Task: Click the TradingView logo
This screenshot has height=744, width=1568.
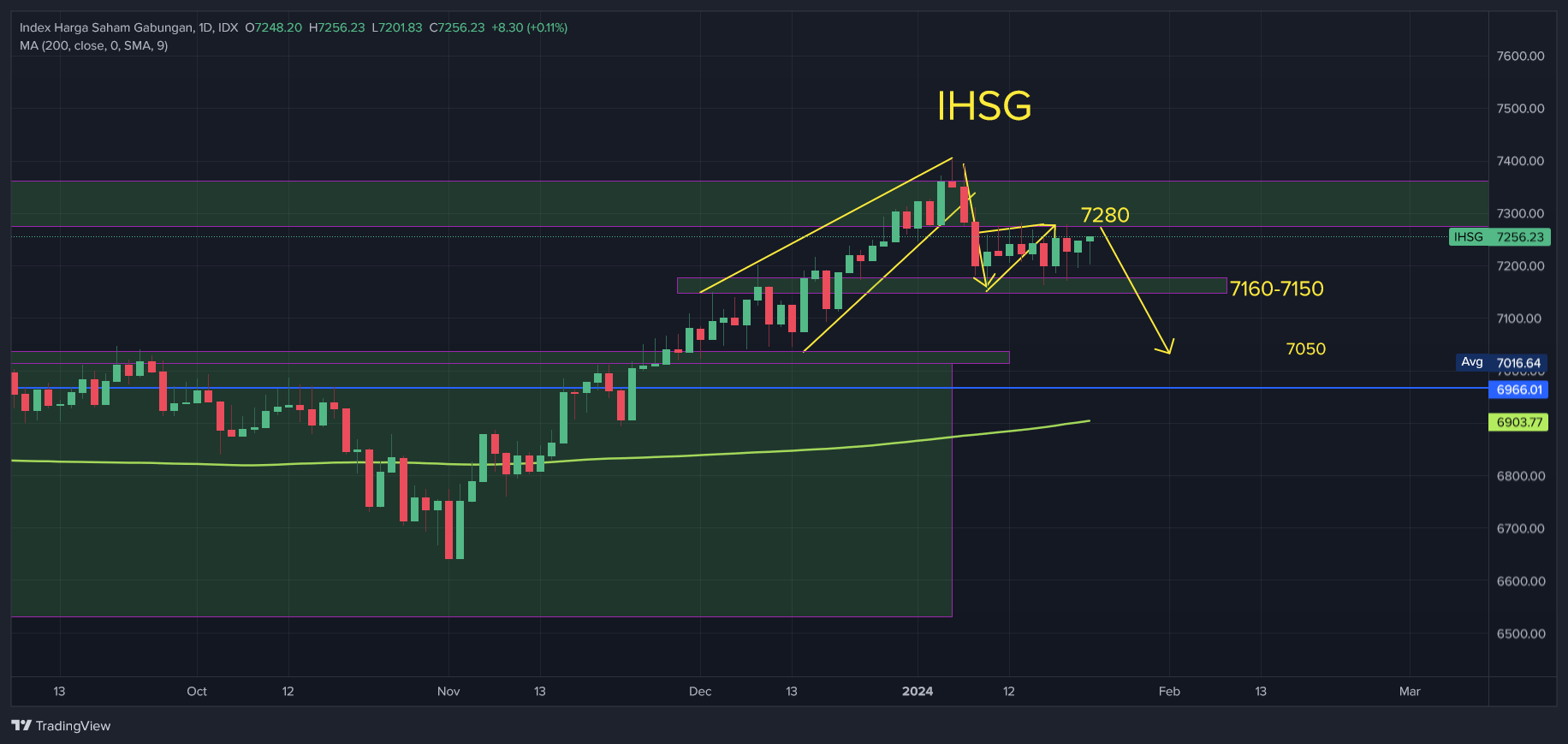Action: click(61, 726)
